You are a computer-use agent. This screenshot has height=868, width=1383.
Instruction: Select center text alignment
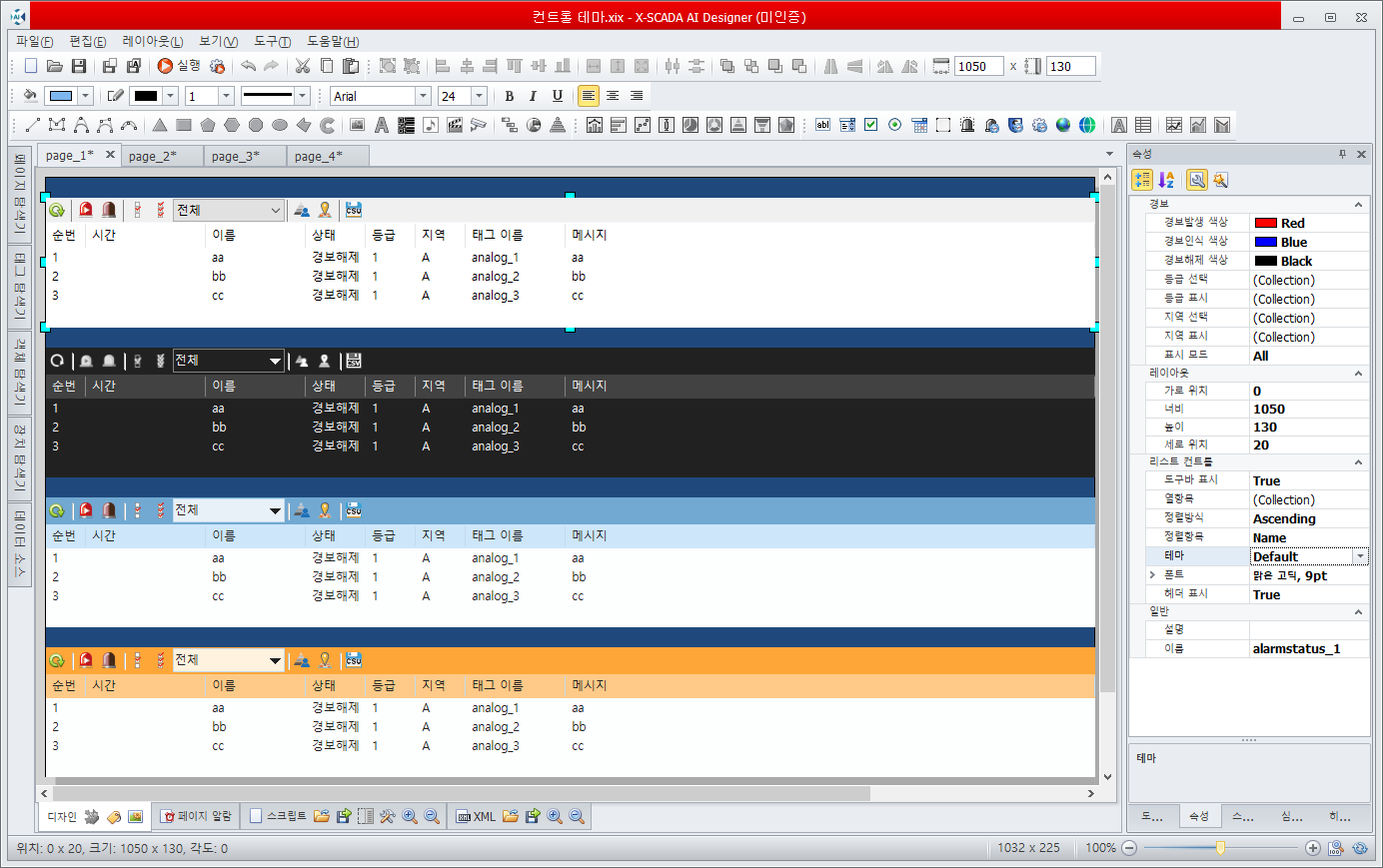[x=613, y=96]
